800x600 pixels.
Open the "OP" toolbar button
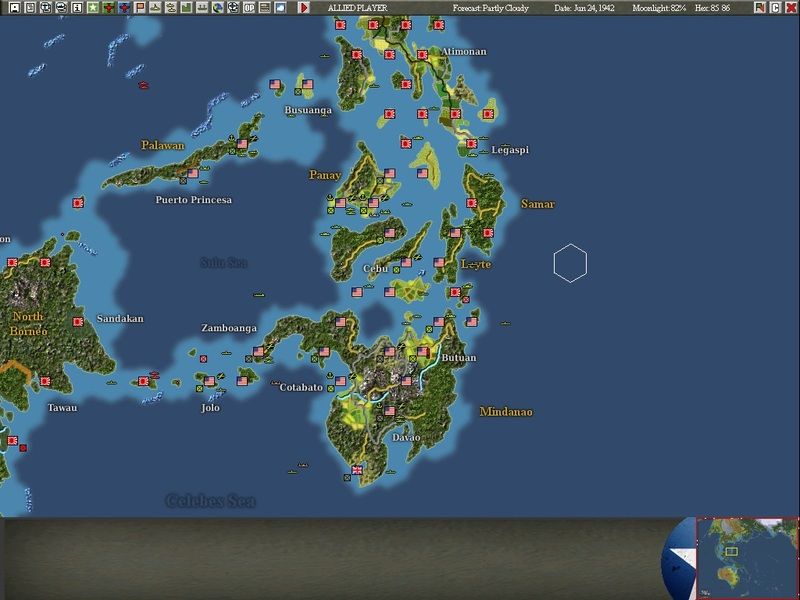coord(249,7)
